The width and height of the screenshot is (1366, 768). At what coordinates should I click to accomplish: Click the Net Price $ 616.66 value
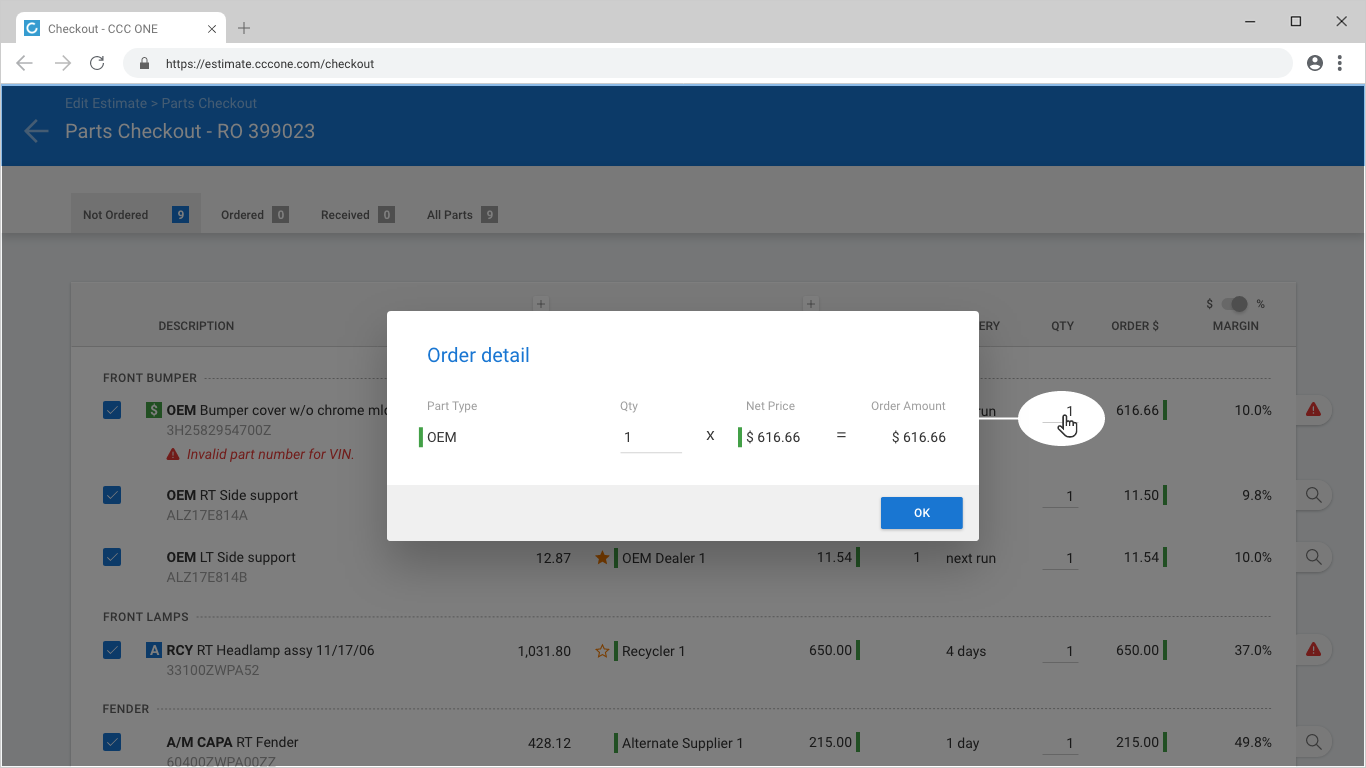(773, 437)
